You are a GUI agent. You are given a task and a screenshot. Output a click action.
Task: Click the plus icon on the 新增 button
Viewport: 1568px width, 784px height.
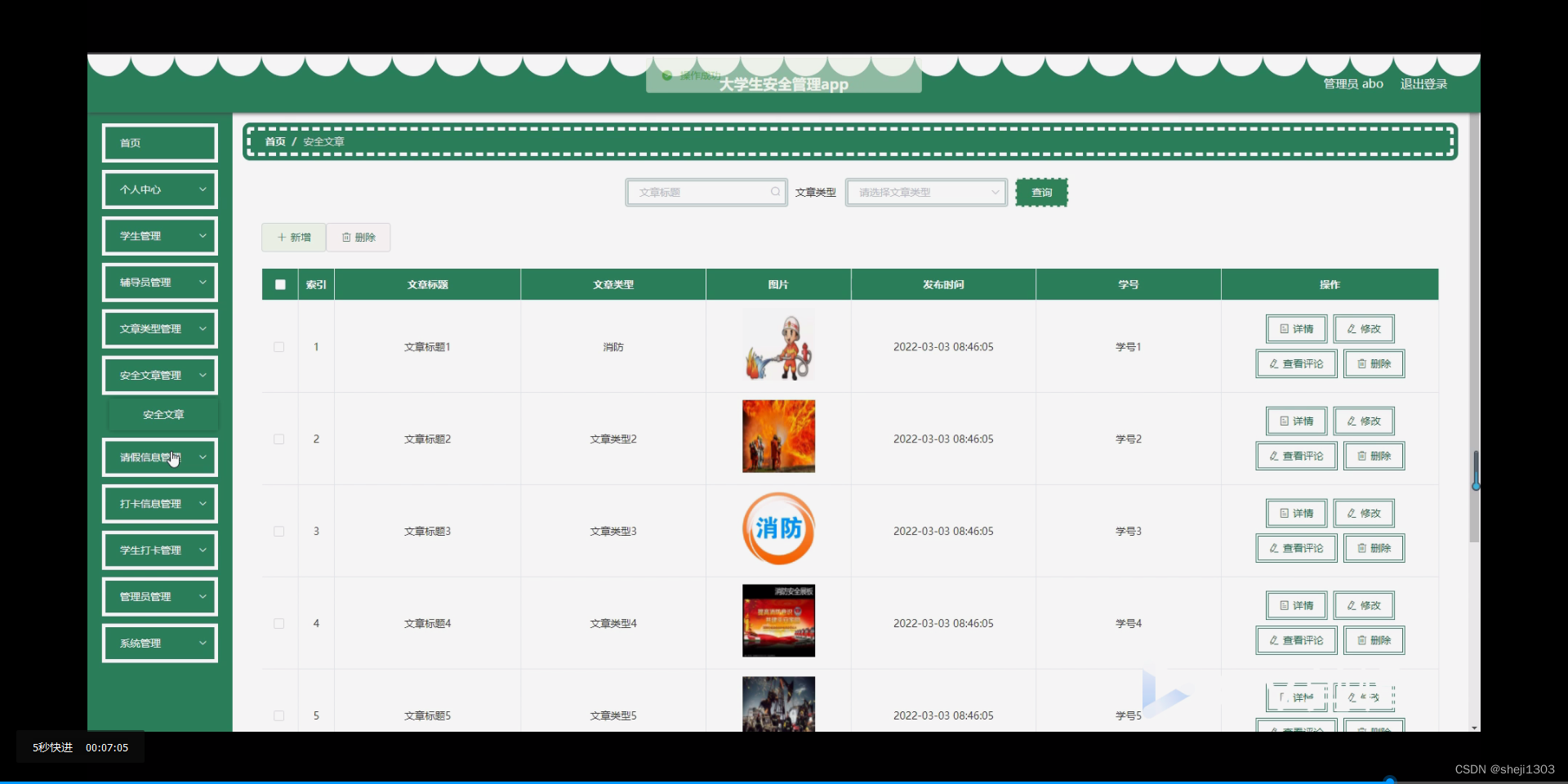pos(282,237)
